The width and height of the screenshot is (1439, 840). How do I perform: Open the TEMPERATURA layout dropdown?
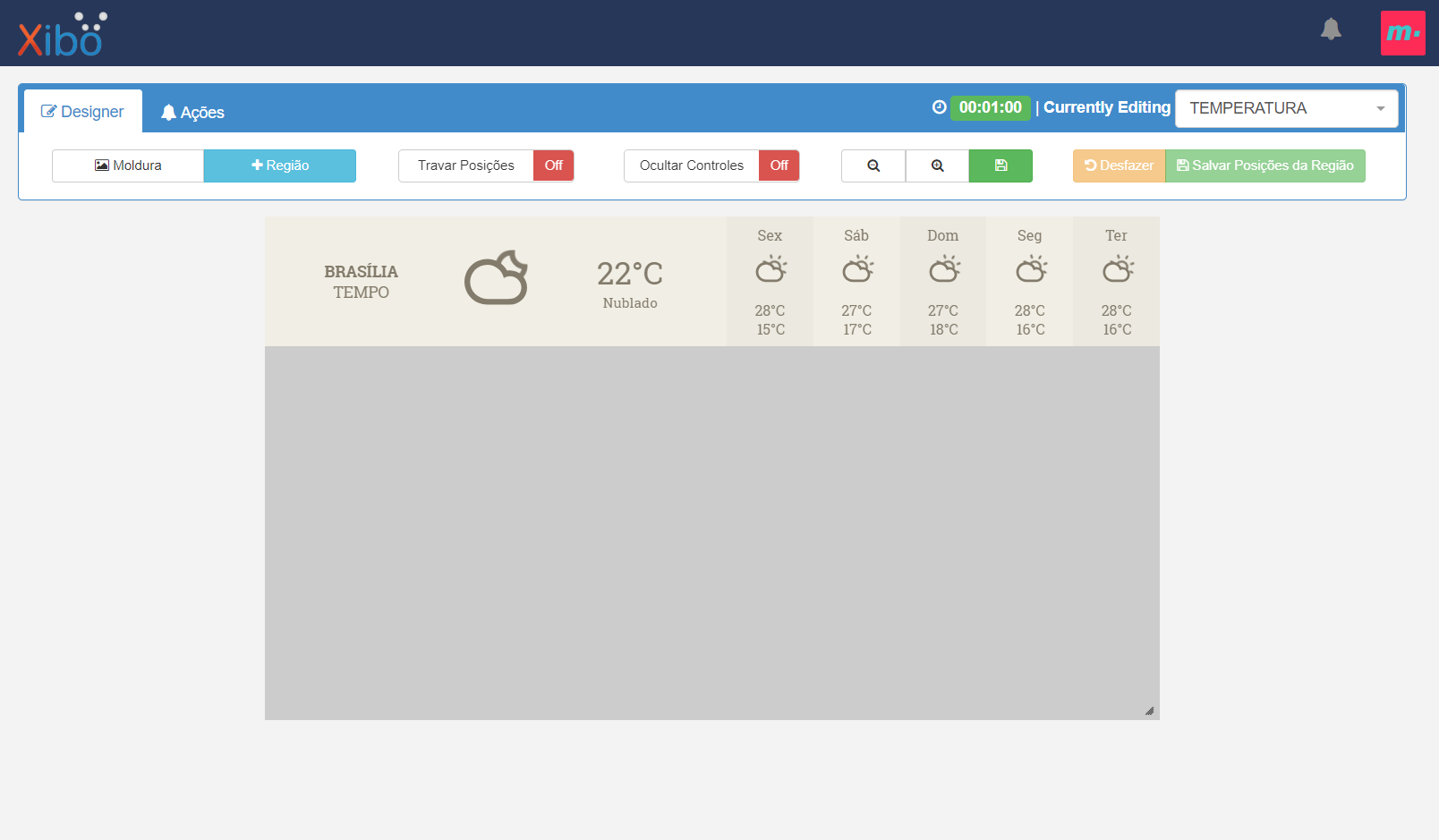point(1286,108)
